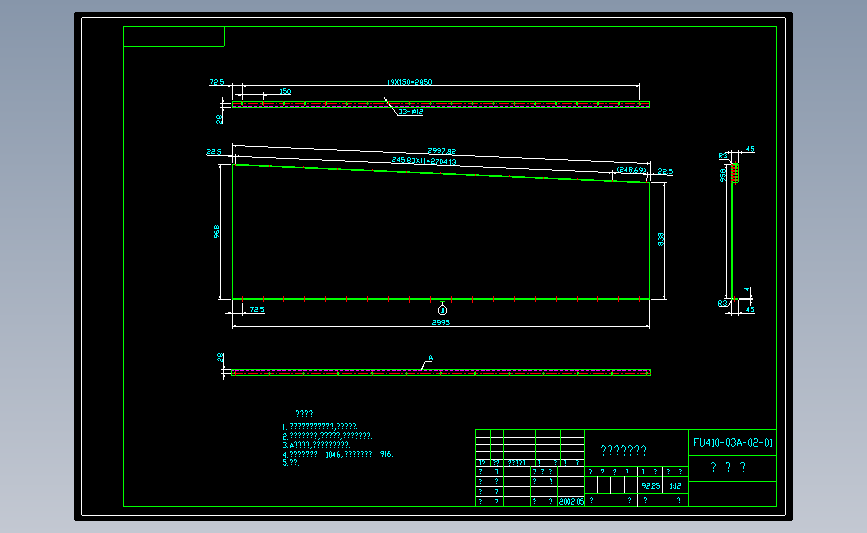867x533 pixels.
Task: Click the 2002.05 date cell in title block
Action: (x=571, y=501)
